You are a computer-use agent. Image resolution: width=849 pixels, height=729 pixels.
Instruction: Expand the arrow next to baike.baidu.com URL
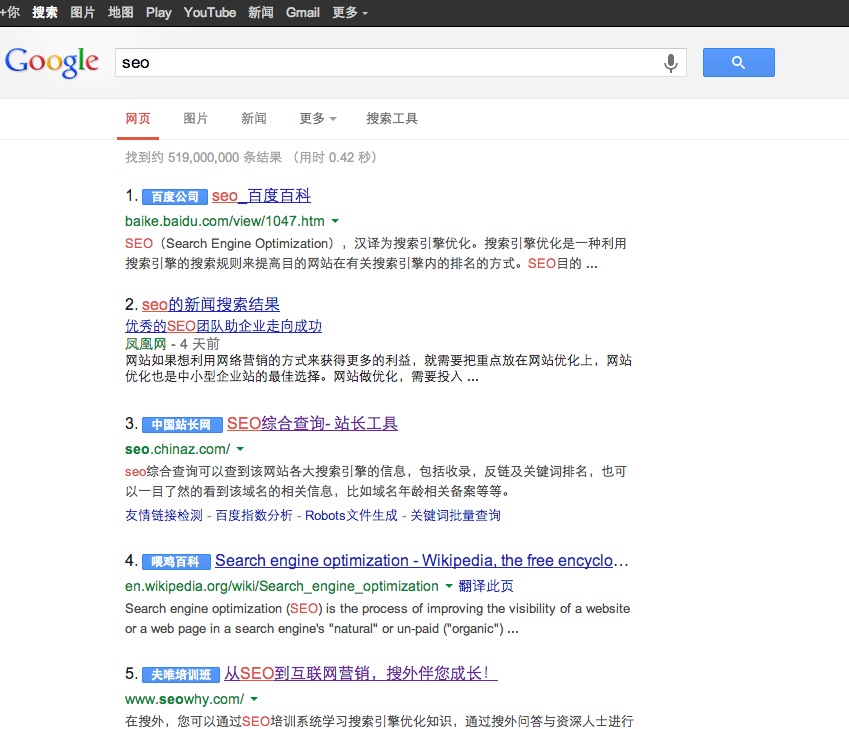[x=335, y=221]
